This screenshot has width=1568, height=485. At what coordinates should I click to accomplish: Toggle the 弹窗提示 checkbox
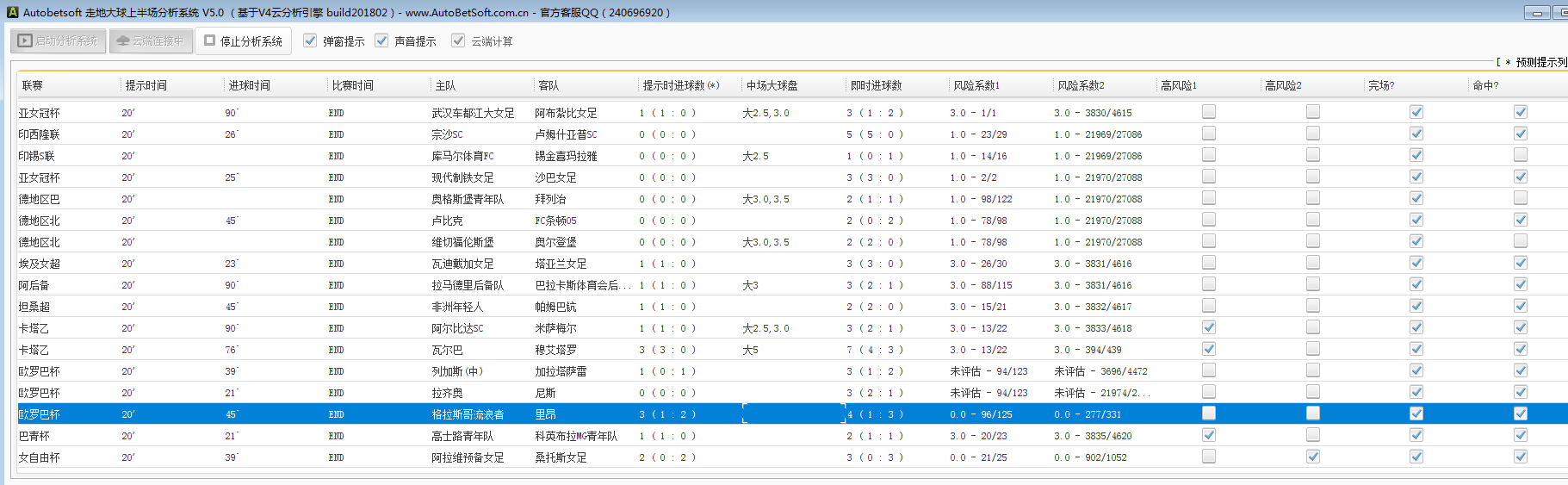[x=311, y=40]
